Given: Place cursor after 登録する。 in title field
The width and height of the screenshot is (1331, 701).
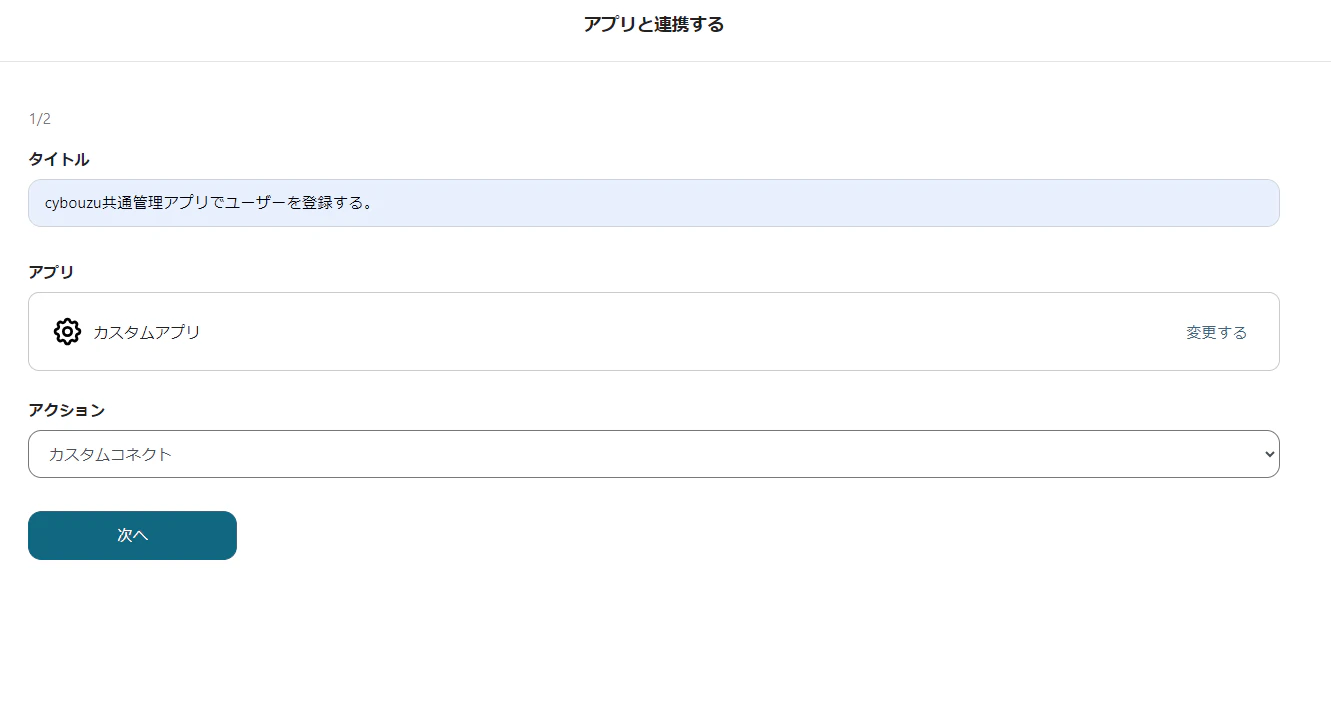Looking at the screenshot, I should click(x=374, y=203).
